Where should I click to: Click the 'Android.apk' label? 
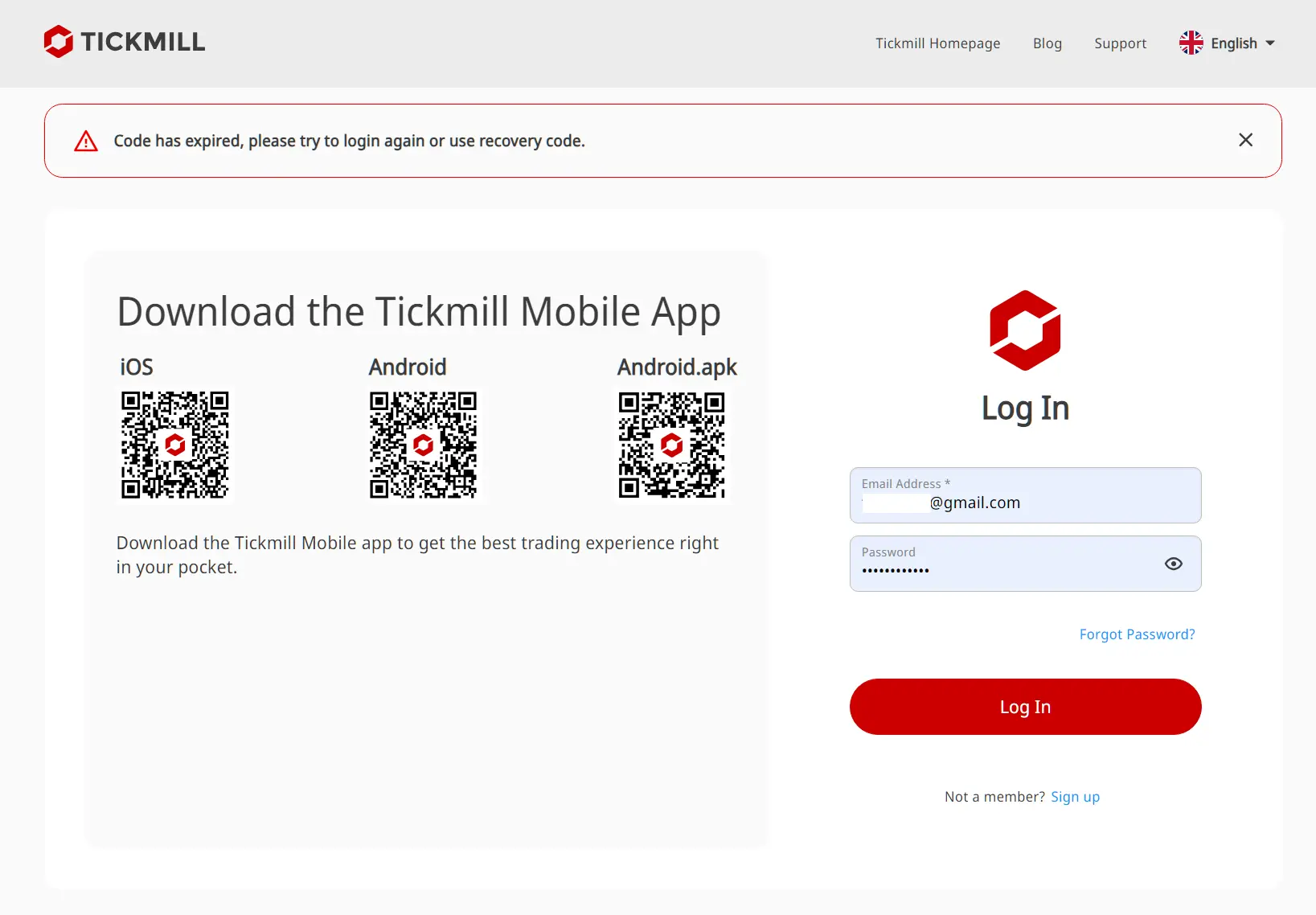tap(677, 367)
